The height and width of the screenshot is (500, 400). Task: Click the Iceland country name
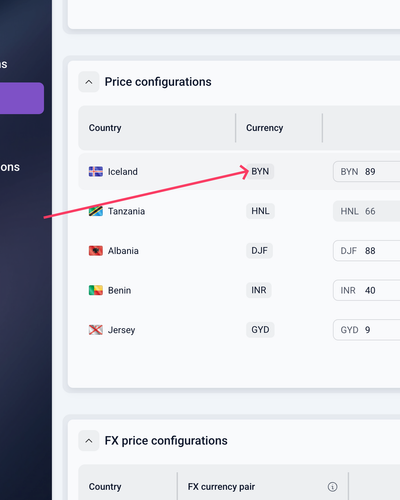pyautogui.click(x=123, y=172)
